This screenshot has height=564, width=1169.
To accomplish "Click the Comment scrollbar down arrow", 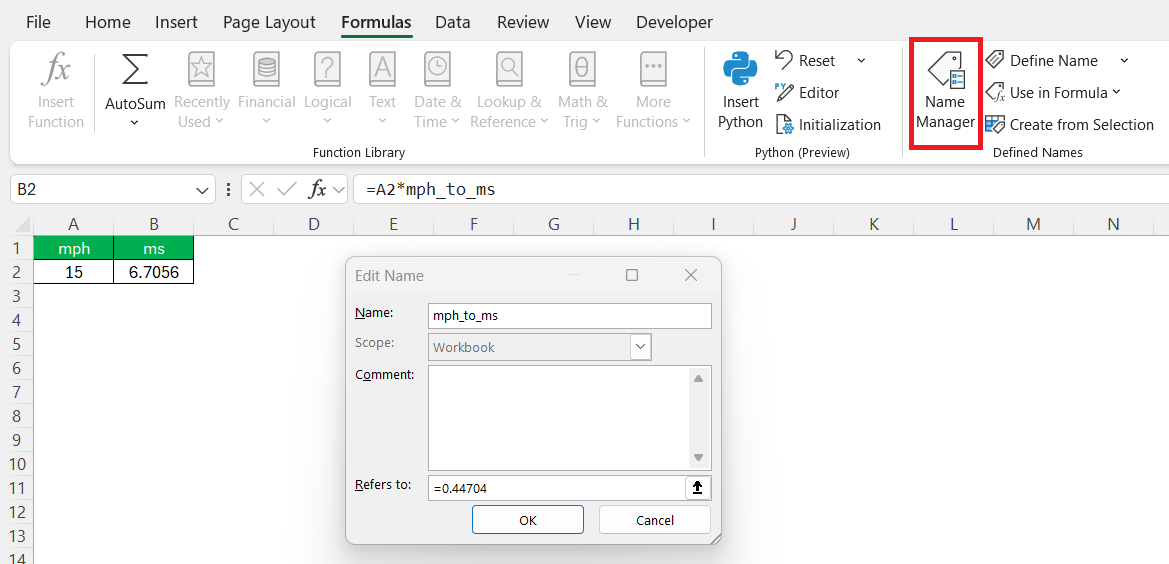I will (699, 457).
